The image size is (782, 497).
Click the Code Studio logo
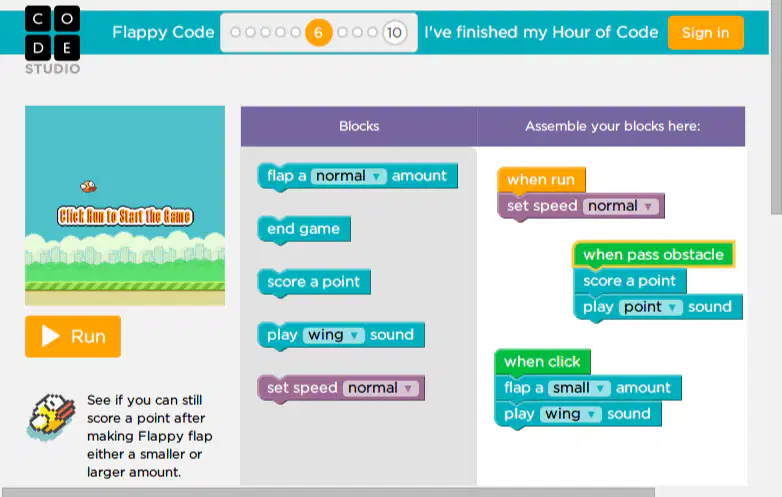click(x=52, y=40)
